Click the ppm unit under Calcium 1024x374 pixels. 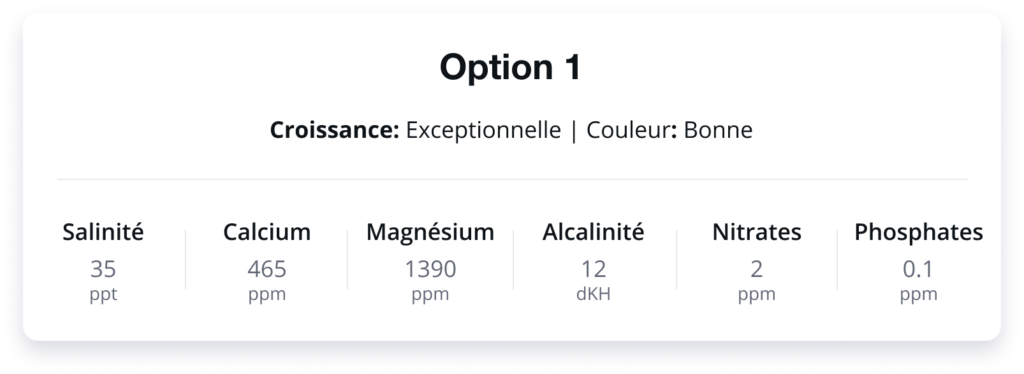pyautogui.click(x=267, y=294)
